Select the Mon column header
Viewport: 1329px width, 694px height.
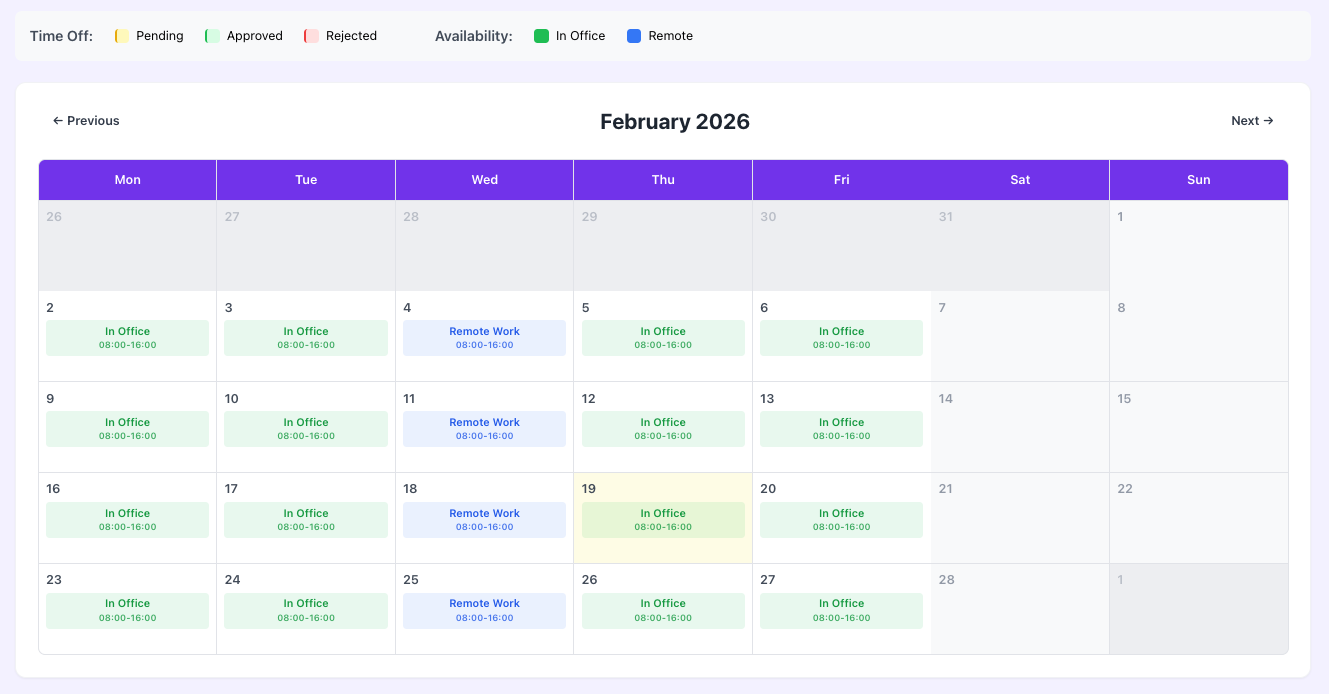[x=128, y=180]
